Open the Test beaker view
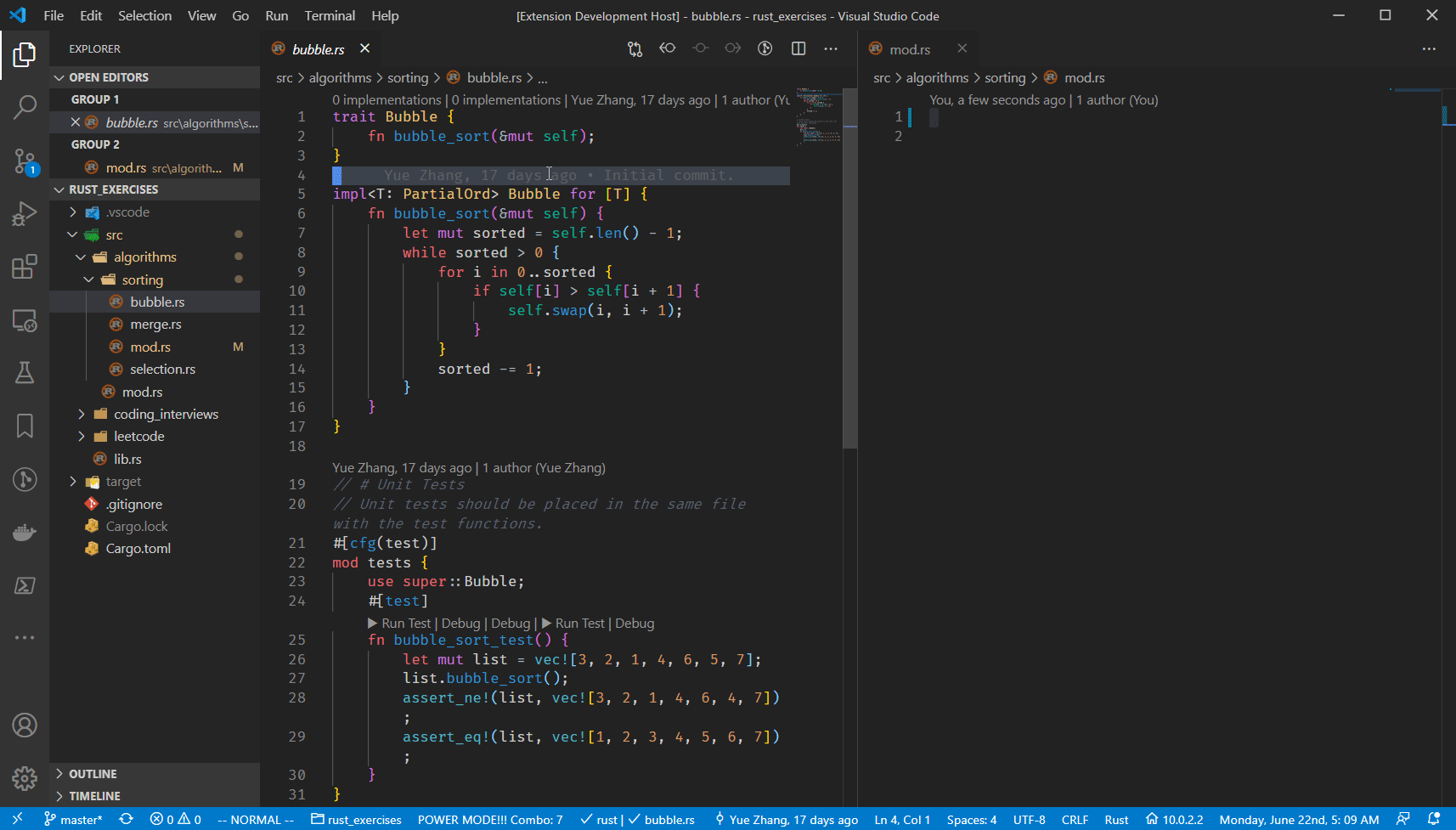The height and width of the screenshot is (830, 1456). tap(25, 373)
